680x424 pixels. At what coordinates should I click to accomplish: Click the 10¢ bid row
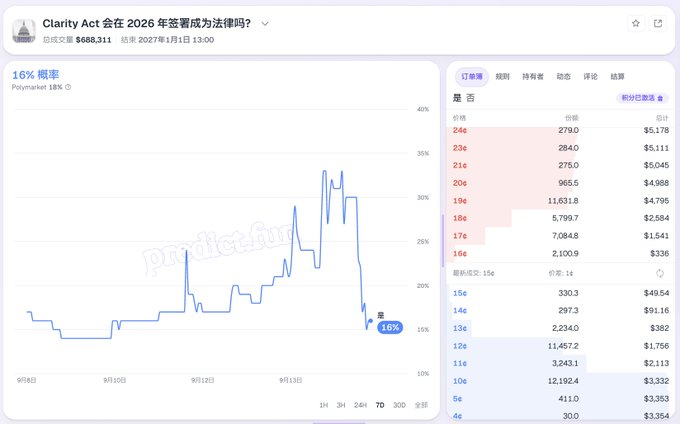tap(560, 381)
